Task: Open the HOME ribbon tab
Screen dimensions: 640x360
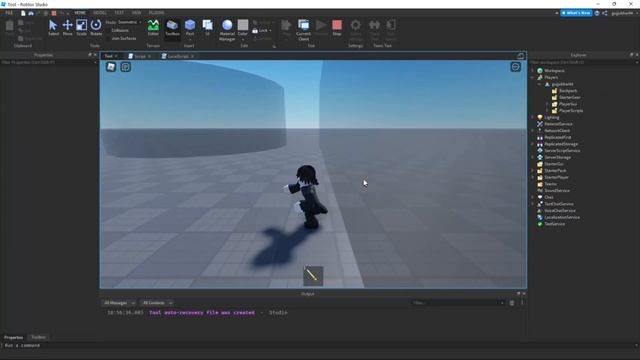Action: [x=80, y=13]
